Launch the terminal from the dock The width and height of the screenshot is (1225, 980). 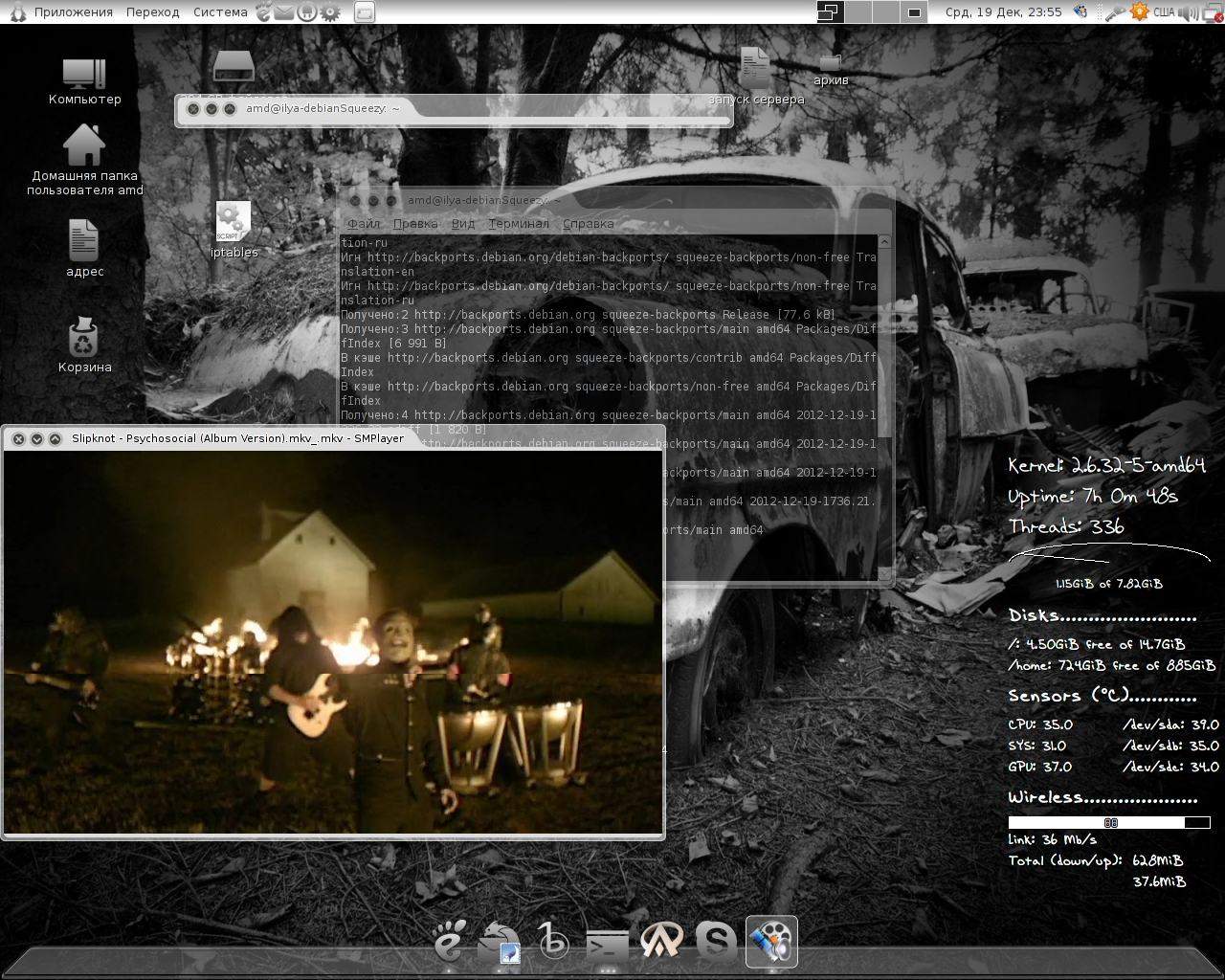pyautogui.click(x=607, y=944)
